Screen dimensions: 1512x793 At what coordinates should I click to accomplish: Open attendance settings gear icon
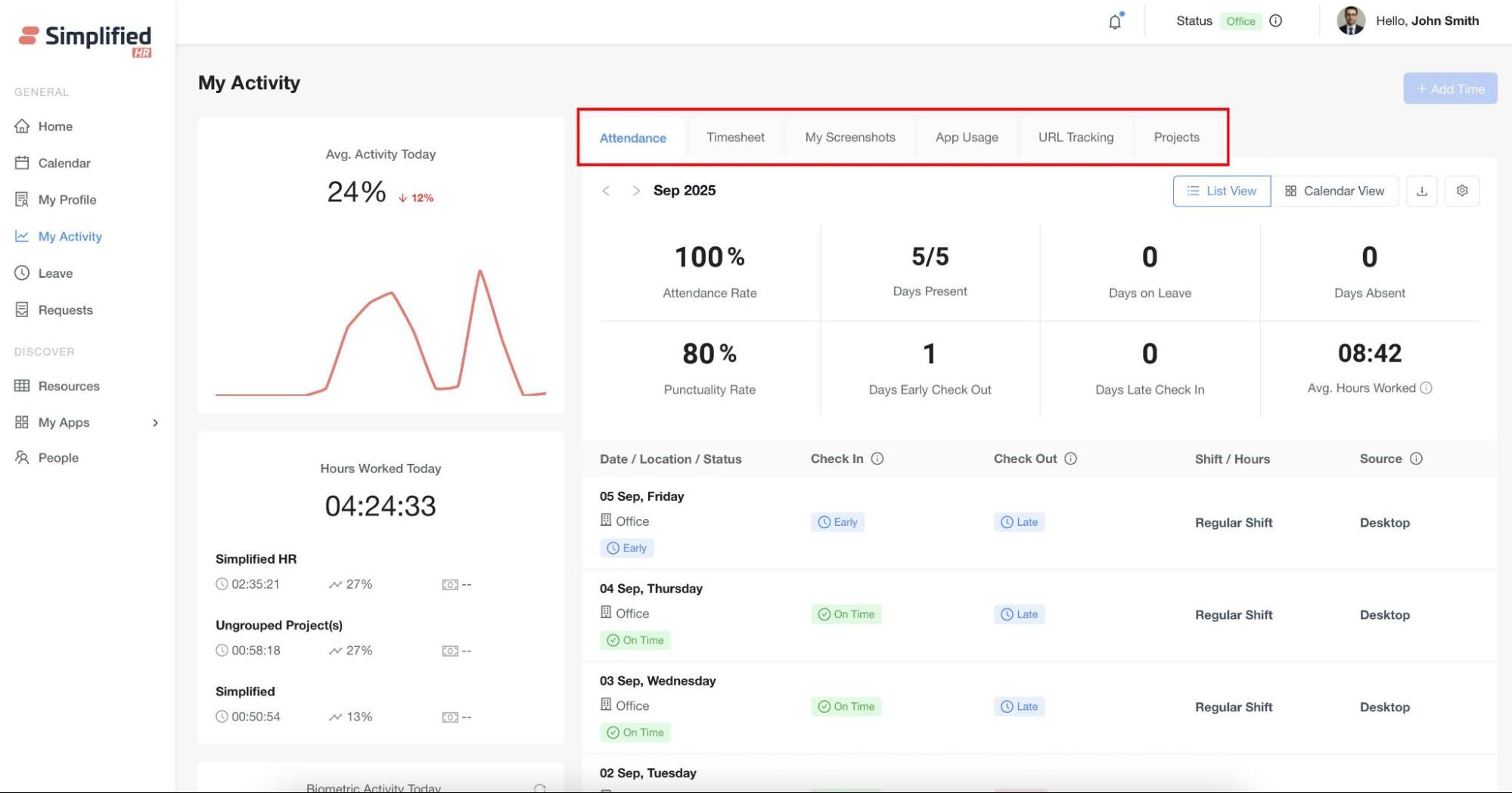(x=1462, y=191)
